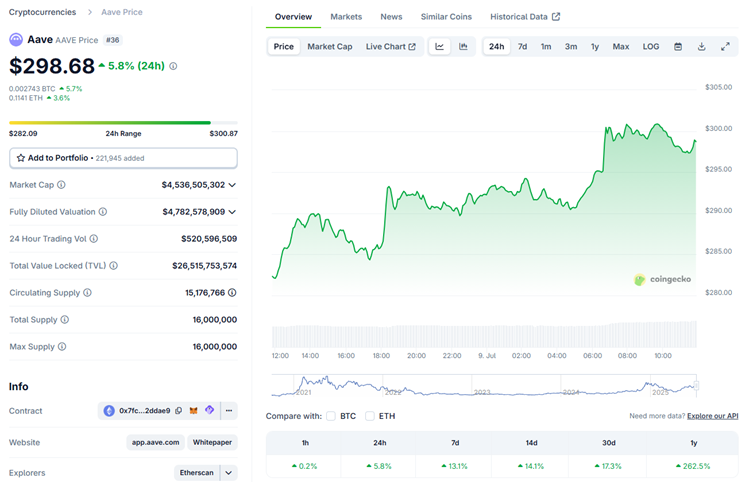Image resolution: width=753 pixels, height=482 pixels.
Task: Copy the contract address 0x7fc...2ddae9
Action: click(x=179, y=410)
